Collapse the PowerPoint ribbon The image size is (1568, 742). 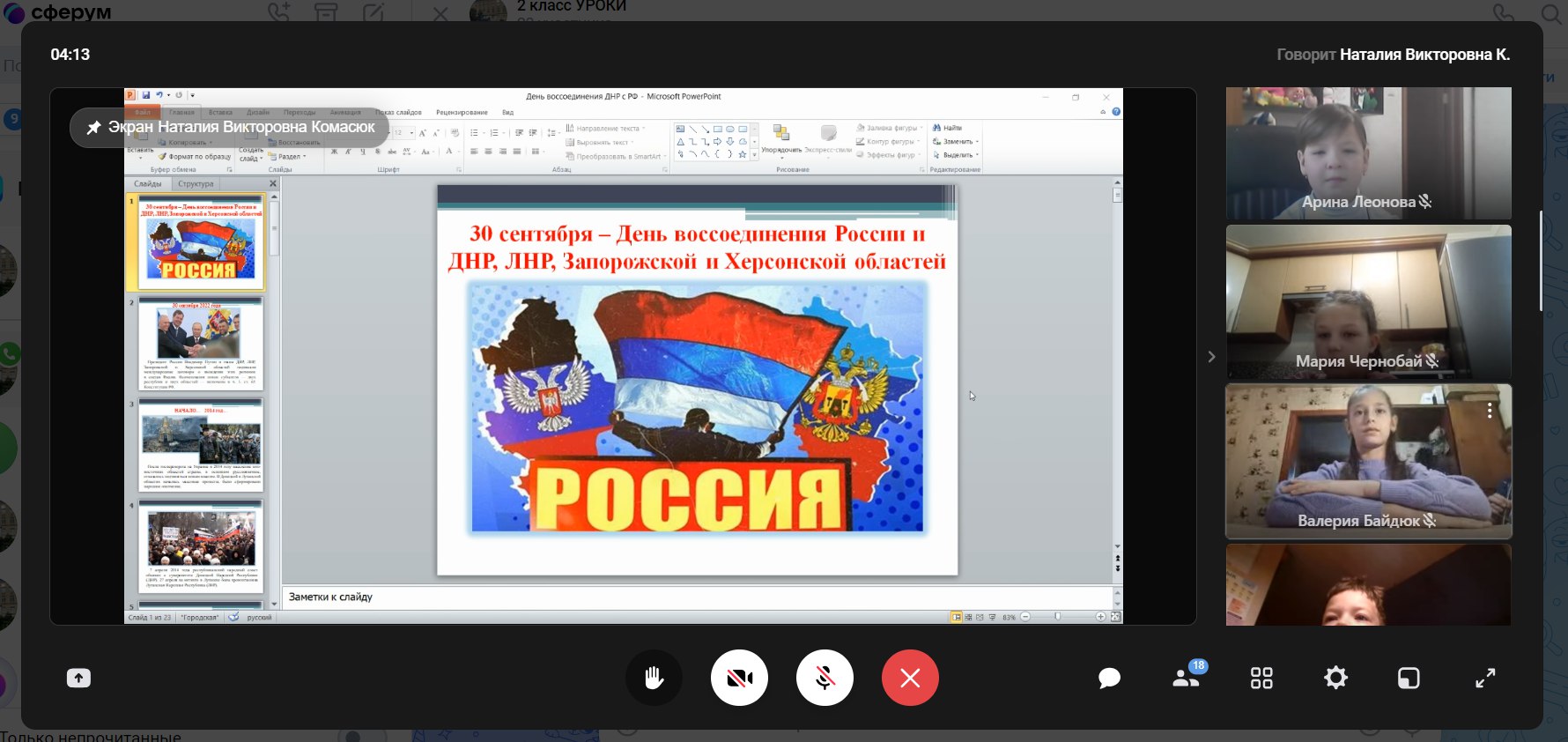1103,112
